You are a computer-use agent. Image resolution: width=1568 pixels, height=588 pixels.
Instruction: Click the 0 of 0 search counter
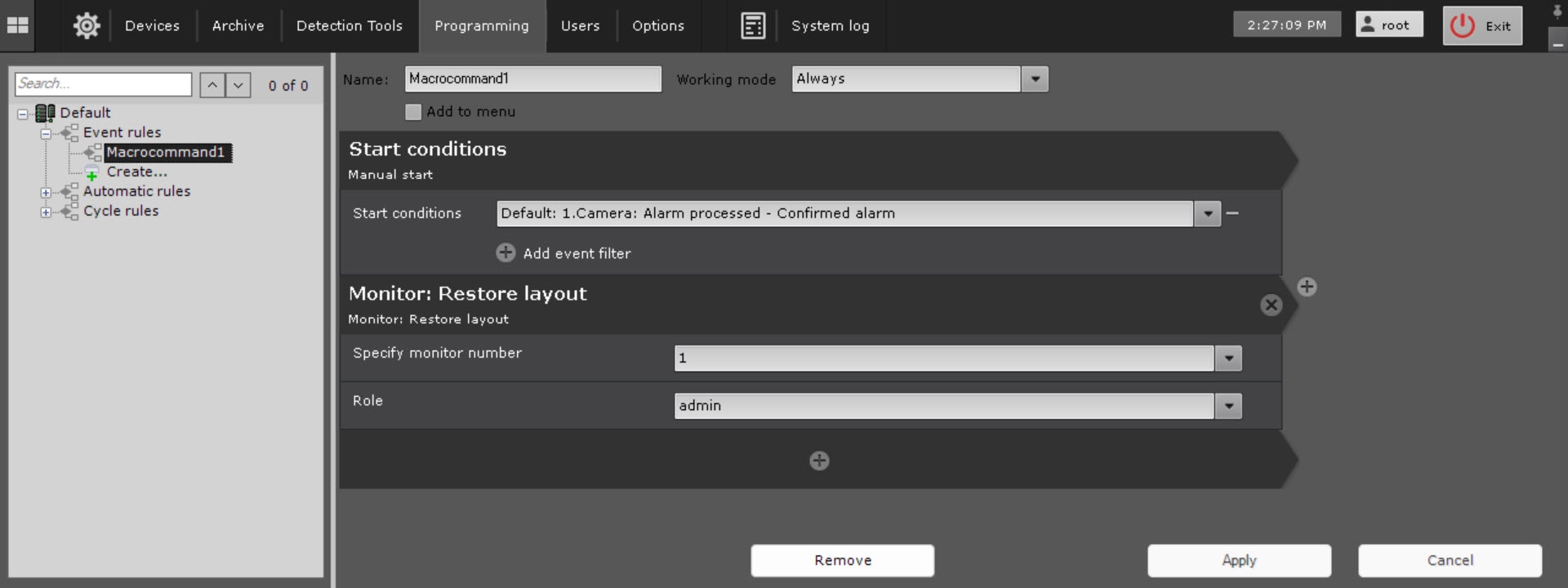click(x=288, y=86)
